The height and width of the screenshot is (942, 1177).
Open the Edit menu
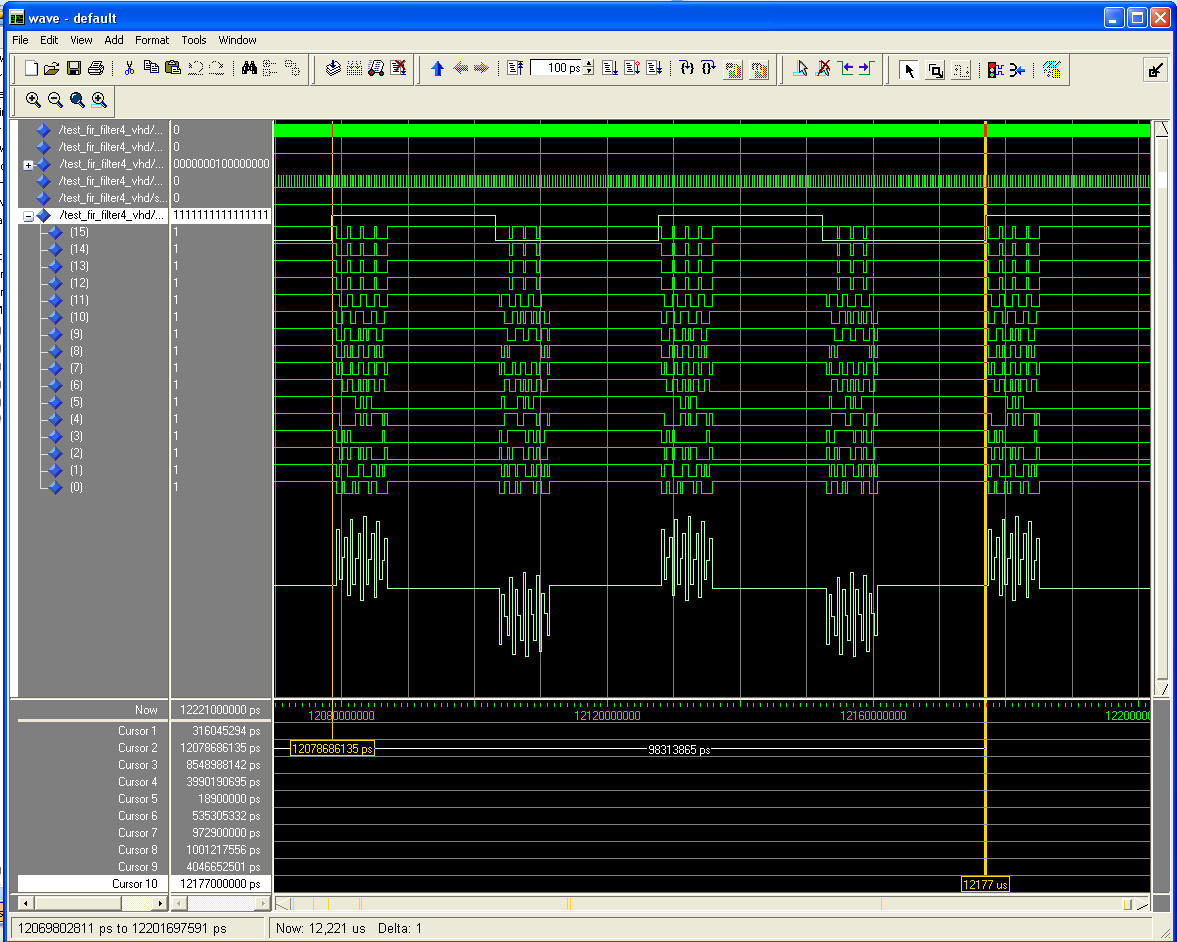click(49, 41)
